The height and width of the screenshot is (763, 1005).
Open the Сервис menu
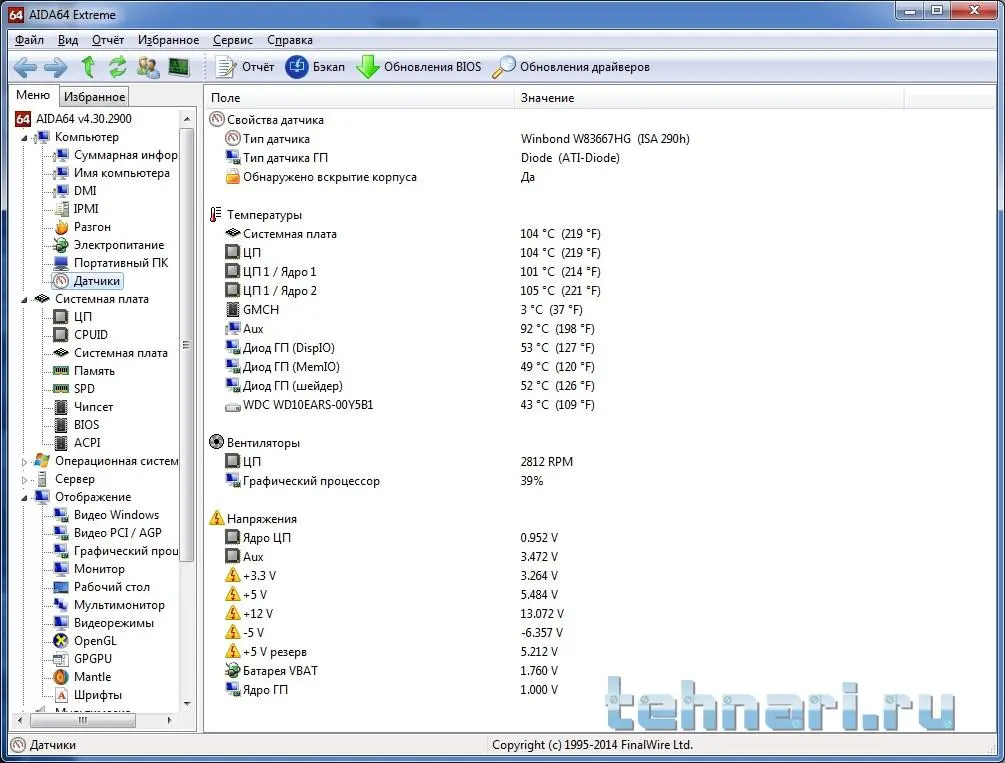coord(233,40)
